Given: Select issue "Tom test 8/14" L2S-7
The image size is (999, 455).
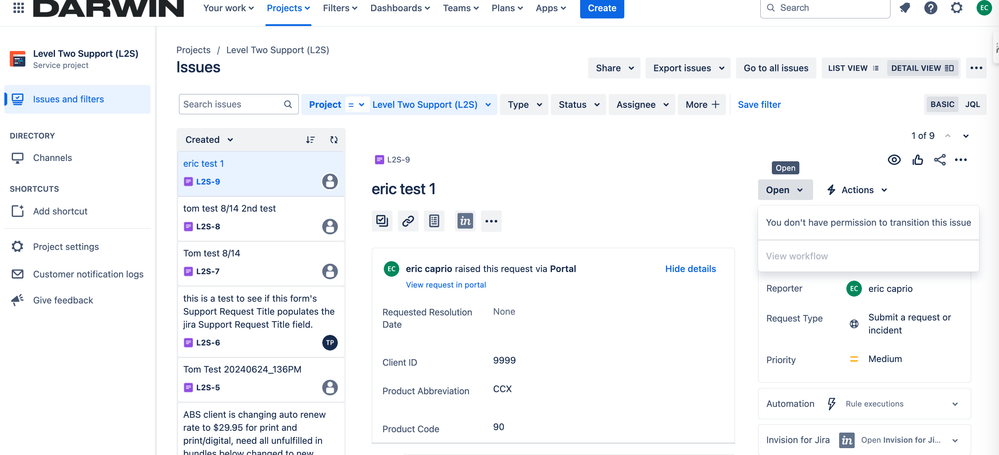Looking at the screenshot, I should click(x=261, y=263).
